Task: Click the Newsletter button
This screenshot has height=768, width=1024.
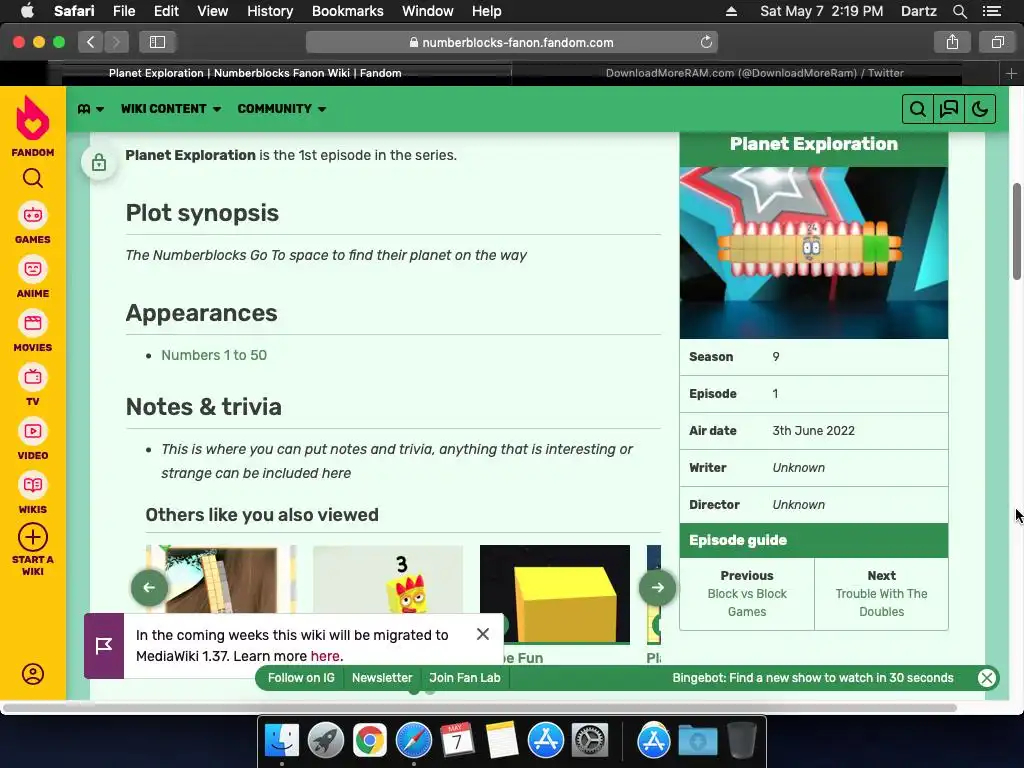Action: click(x=382, y=678)
